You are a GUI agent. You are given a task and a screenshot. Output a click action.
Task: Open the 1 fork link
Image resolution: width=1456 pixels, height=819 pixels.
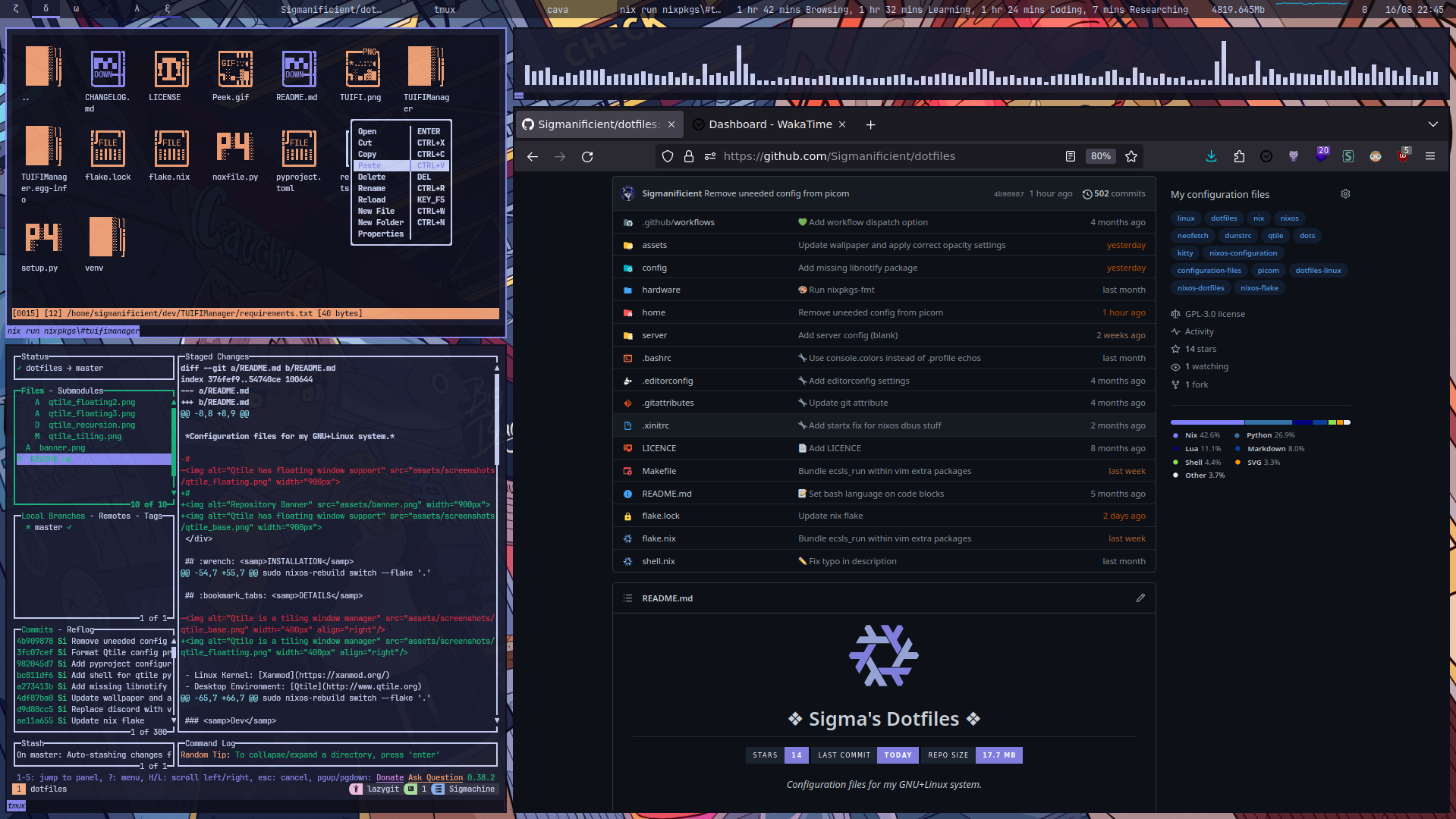1197,384
